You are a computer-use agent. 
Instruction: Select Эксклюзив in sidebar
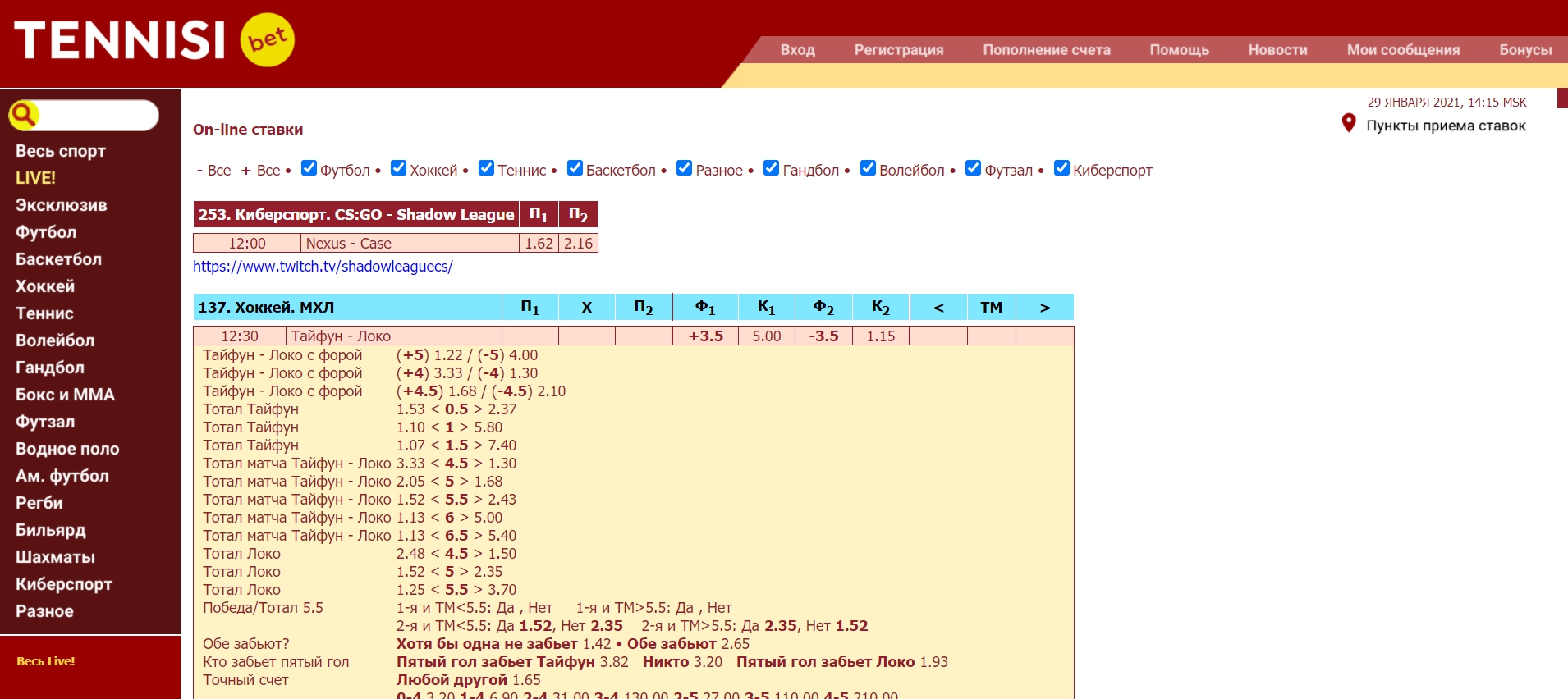coord(62,205)
